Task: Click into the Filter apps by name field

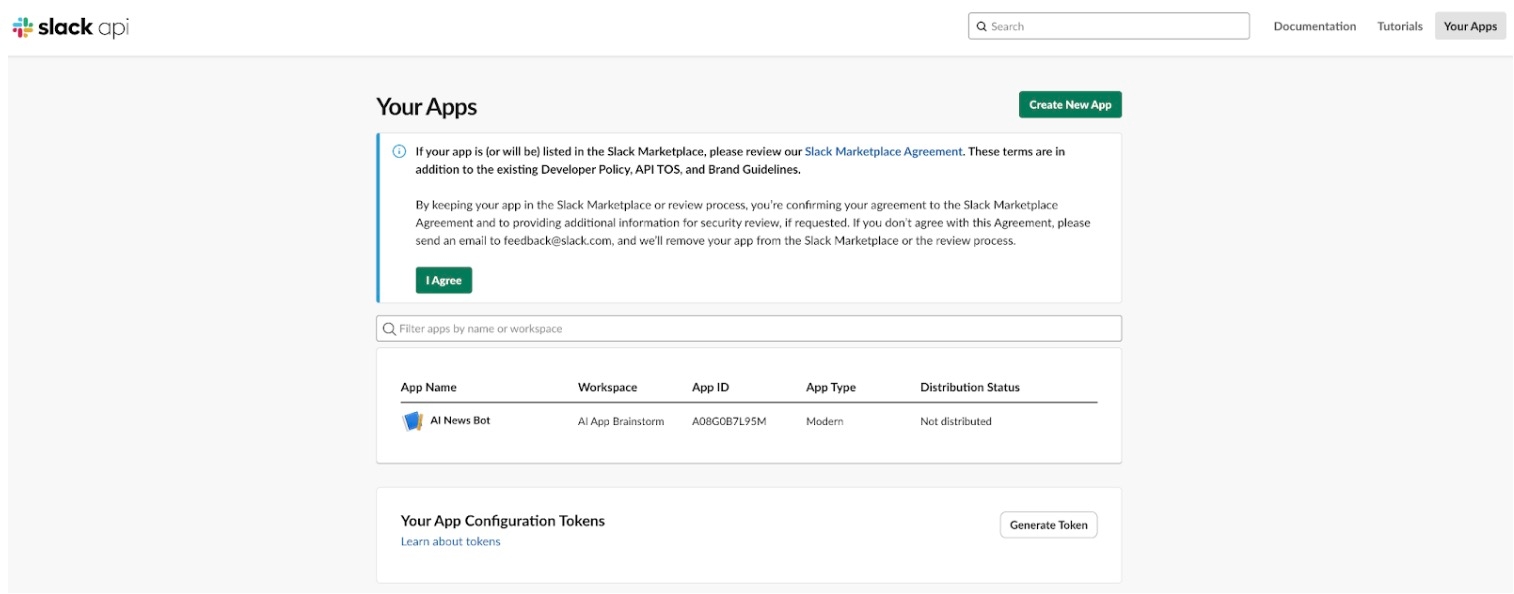Action: pos(750,329)
